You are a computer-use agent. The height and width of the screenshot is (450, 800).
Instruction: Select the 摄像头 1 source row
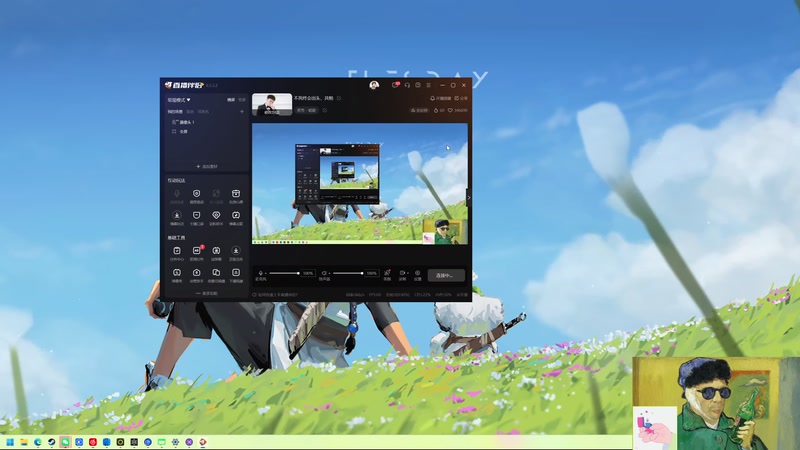207,122
